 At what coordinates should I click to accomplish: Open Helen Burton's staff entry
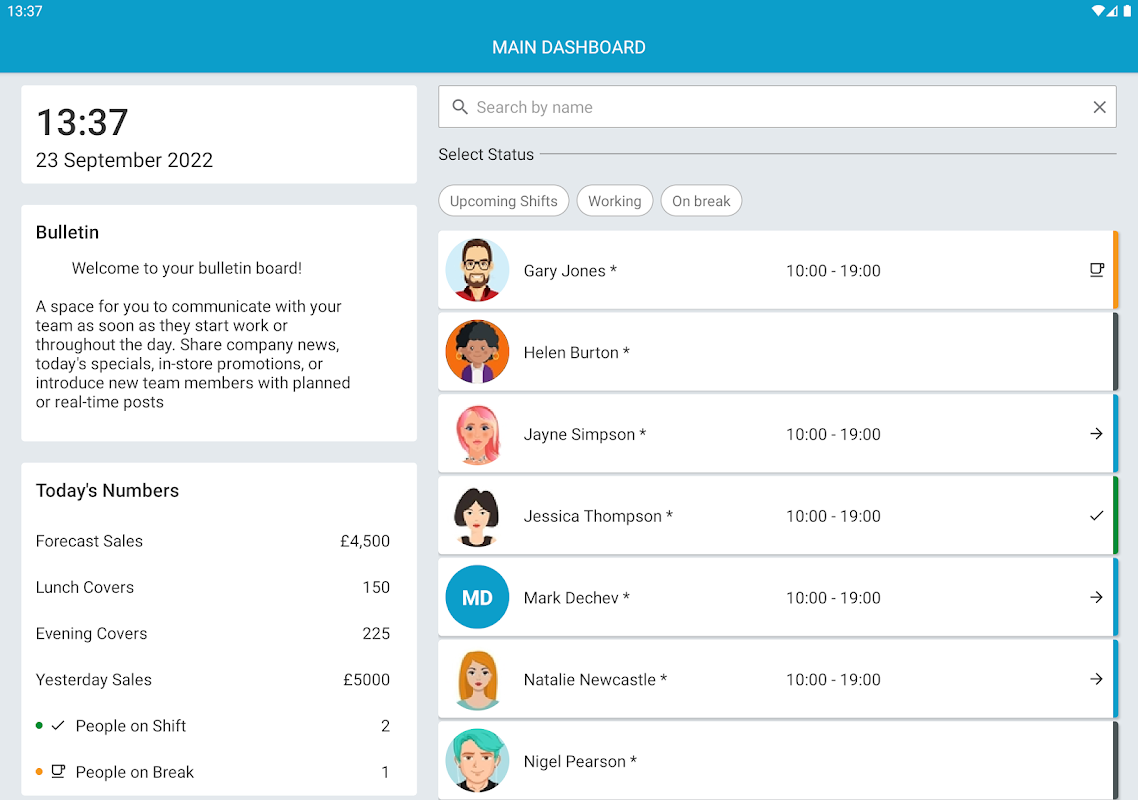[x=778, y=352]
